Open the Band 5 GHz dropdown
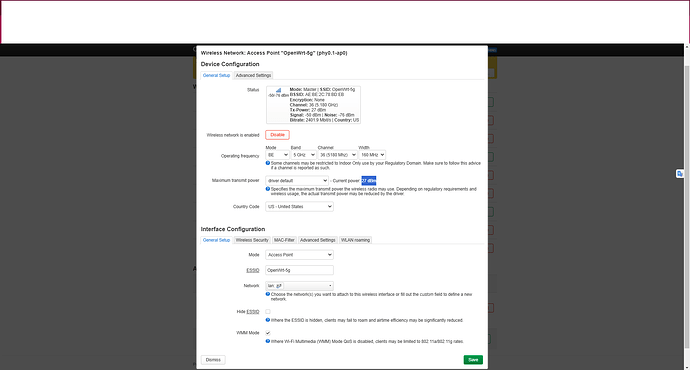This screenshot has width=690, height=370. 303,155
